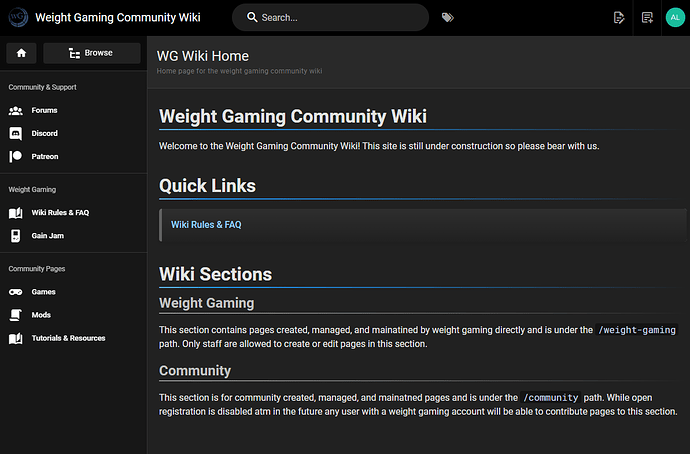
Task: Open the Games controller icon
Action: point(15,292)
